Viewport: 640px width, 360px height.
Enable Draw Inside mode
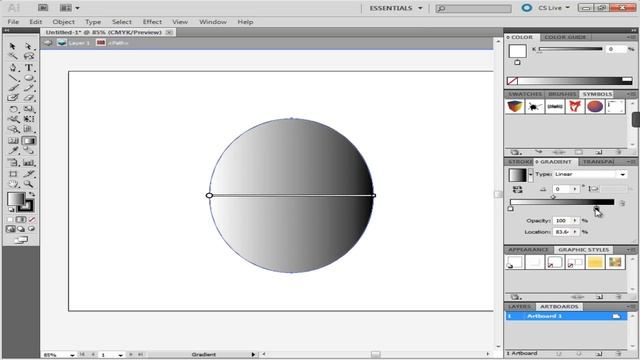[31, 229]
